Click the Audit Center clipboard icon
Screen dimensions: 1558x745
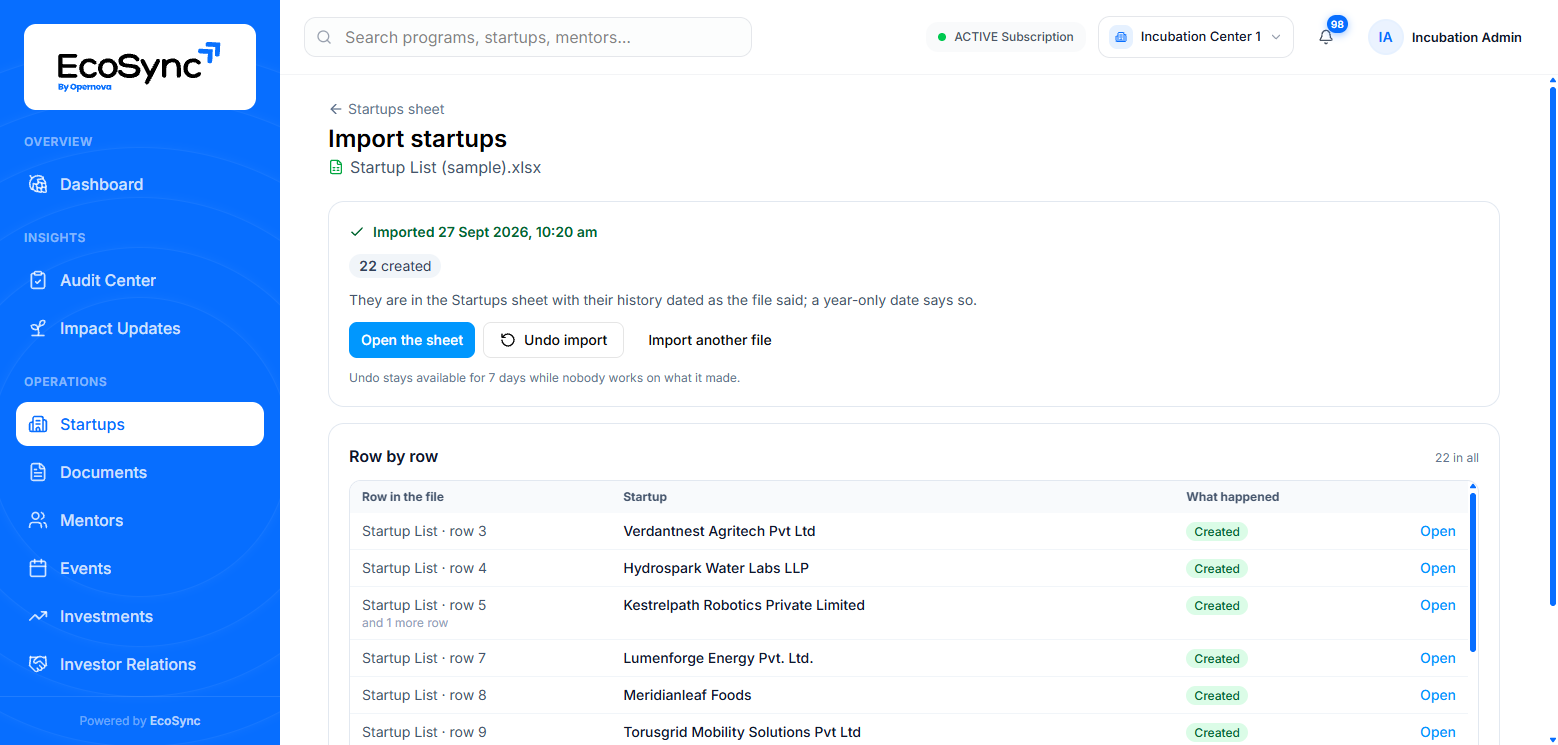point(38,280)
